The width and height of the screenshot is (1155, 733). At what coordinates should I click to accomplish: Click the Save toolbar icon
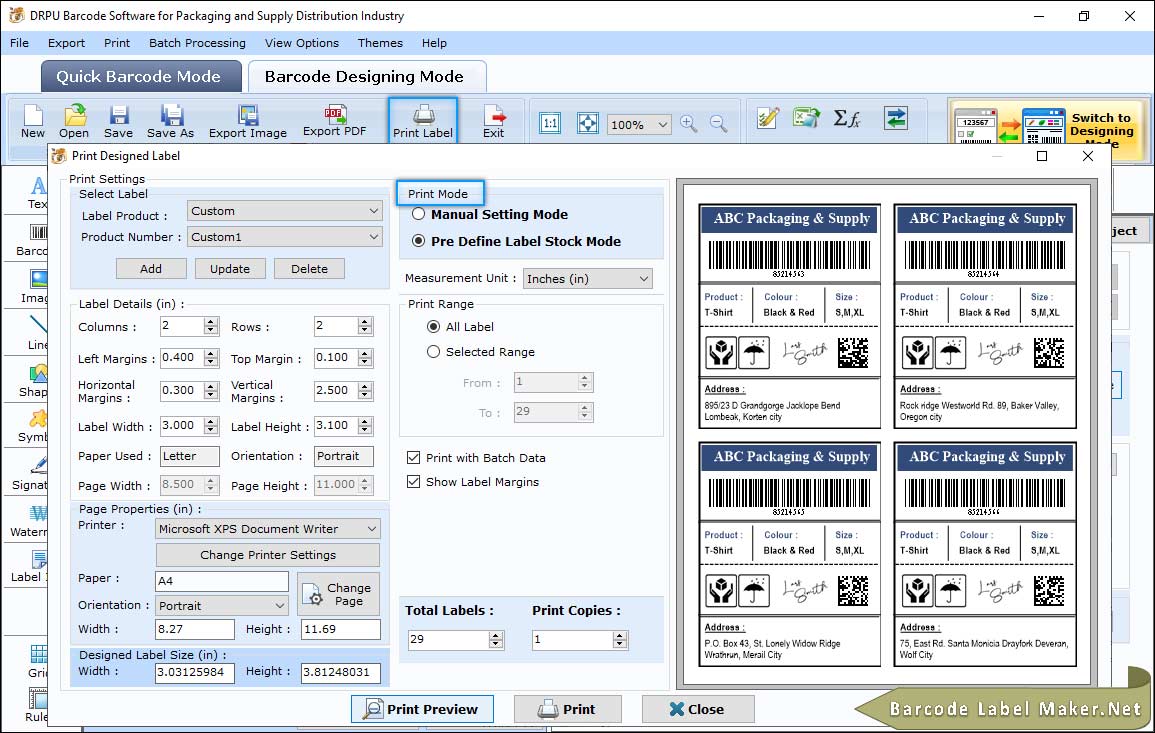click(118, 122)
